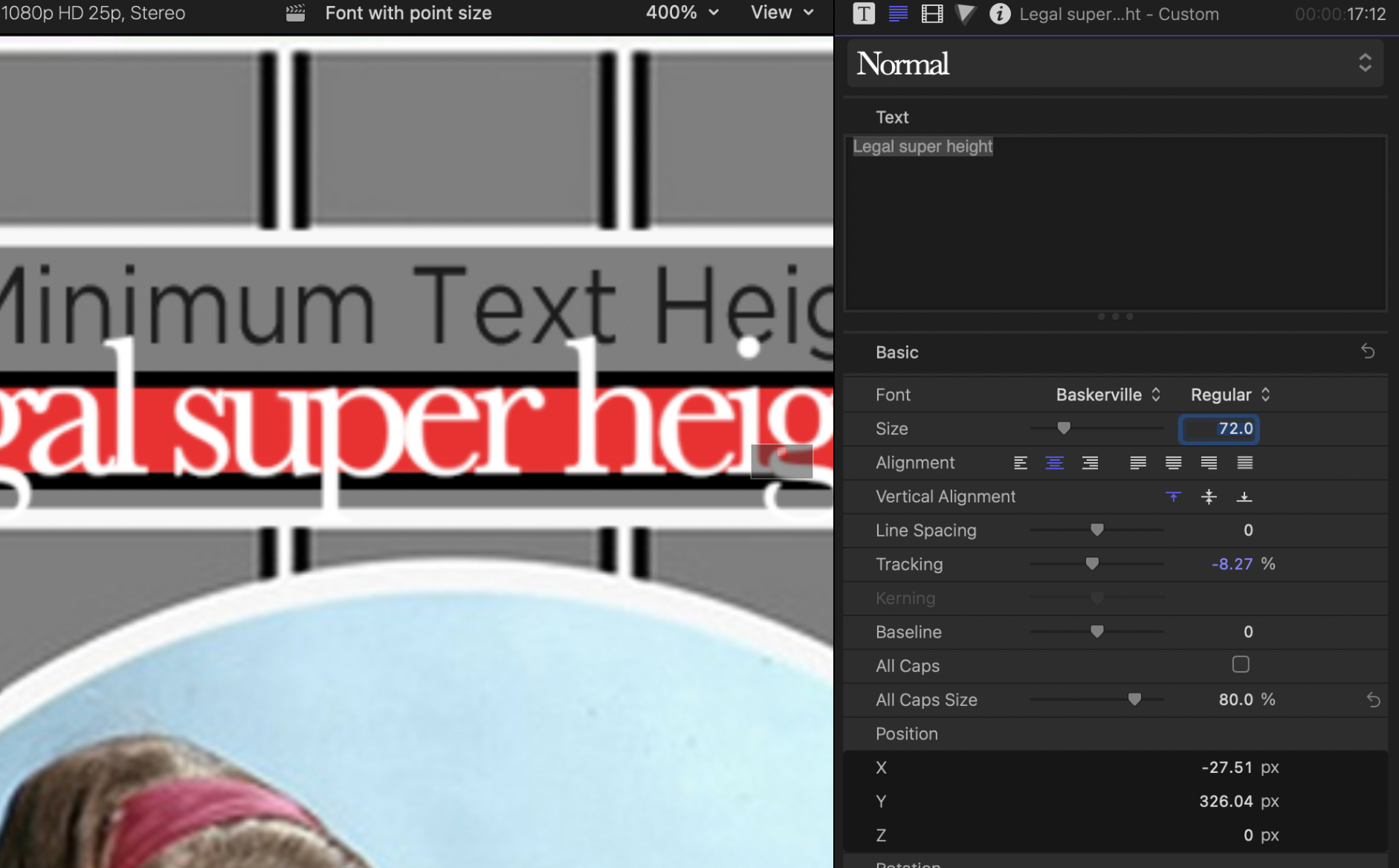Click the 1080p HD 25p, Stereo label

click(x=93, y=13)
